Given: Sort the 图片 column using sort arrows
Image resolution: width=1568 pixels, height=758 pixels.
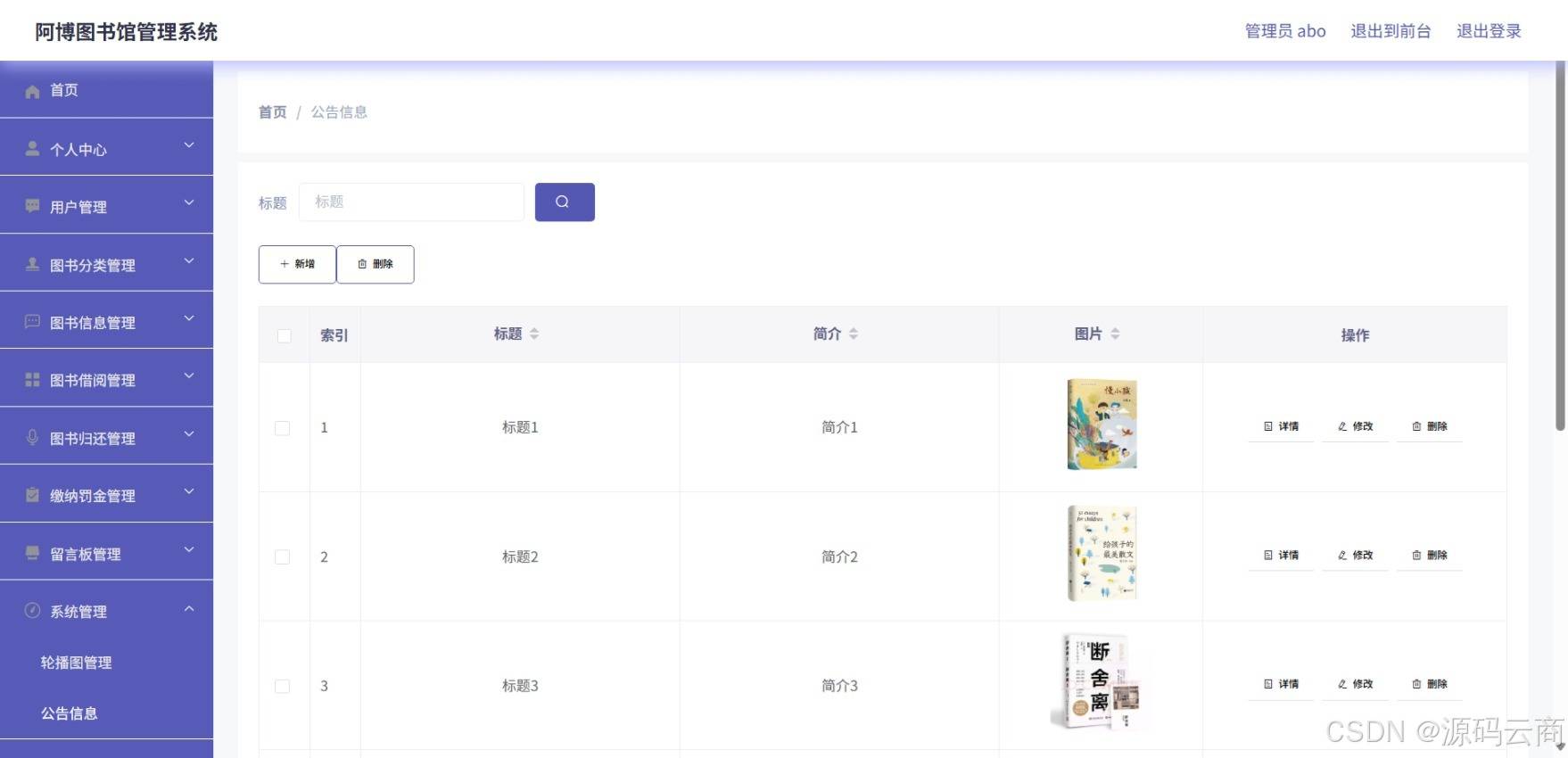Looking at the screenshot, I should click(x=1115, y=334).
